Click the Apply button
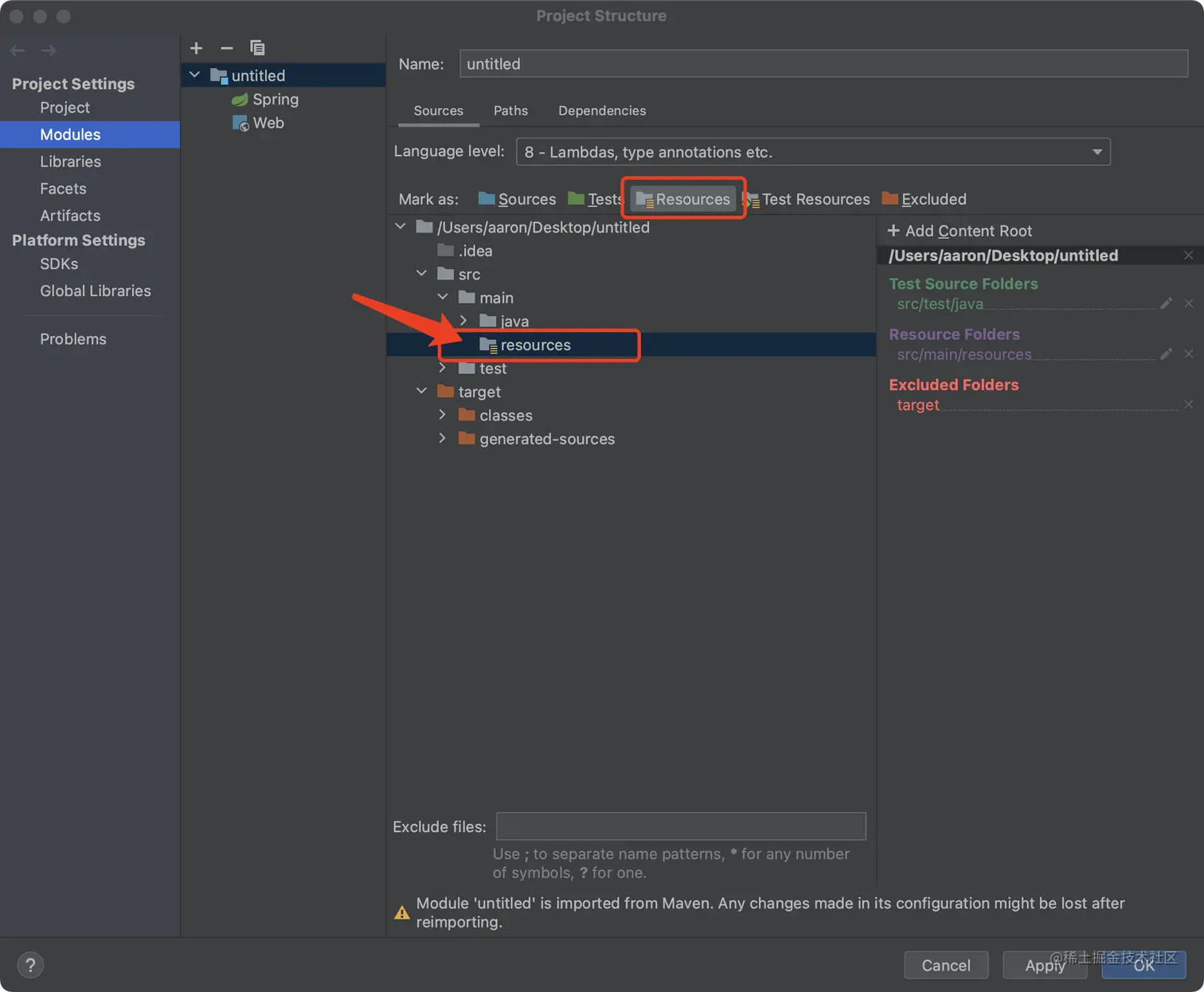 (1044, 965)
